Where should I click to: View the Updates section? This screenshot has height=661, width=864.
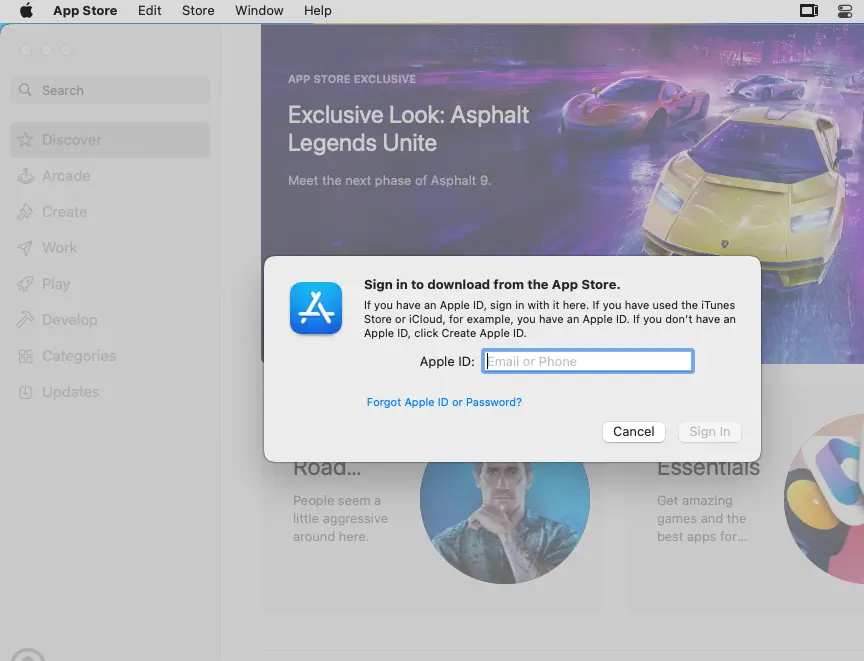(110, 392)
